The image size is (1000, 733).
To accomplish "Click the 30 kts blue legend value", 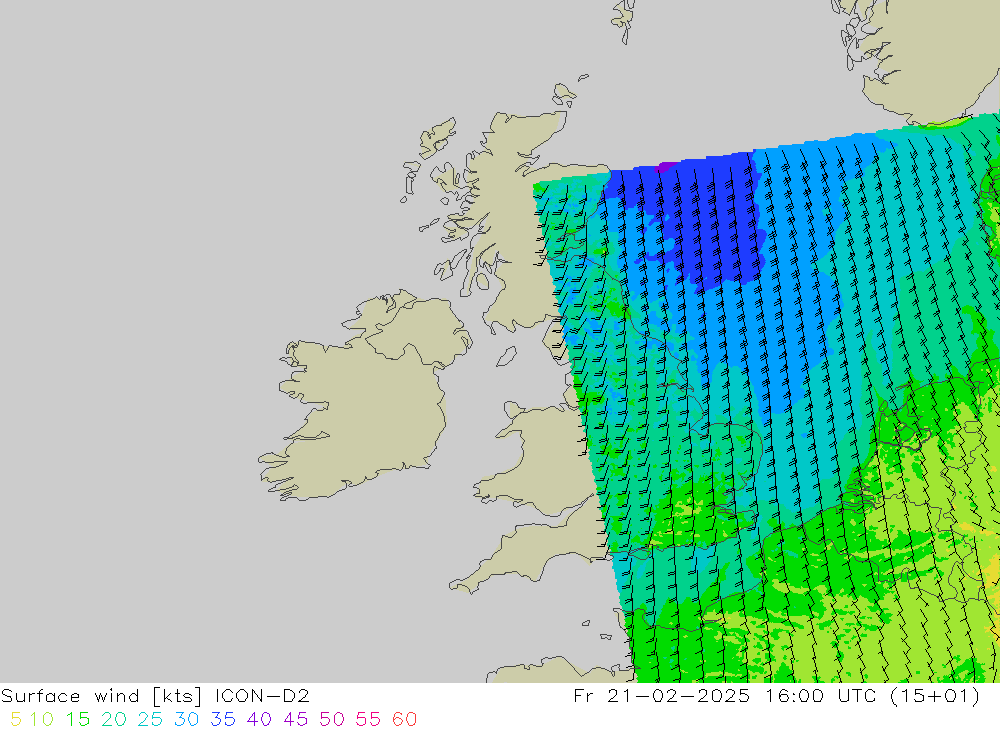I will pyautogui.click(x=187, y=719).
